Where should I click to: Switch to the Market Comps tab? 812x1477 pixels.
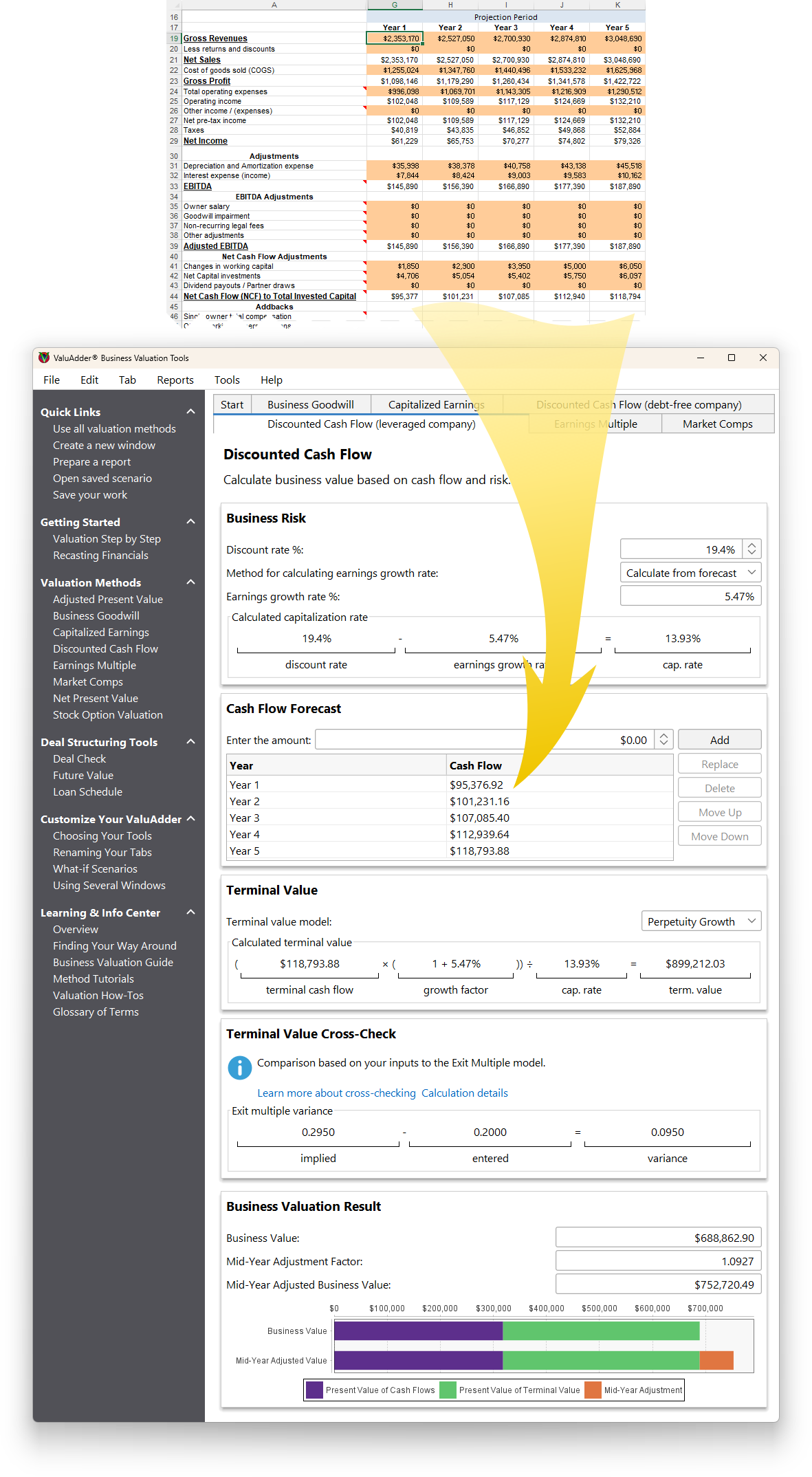[718, 424]
